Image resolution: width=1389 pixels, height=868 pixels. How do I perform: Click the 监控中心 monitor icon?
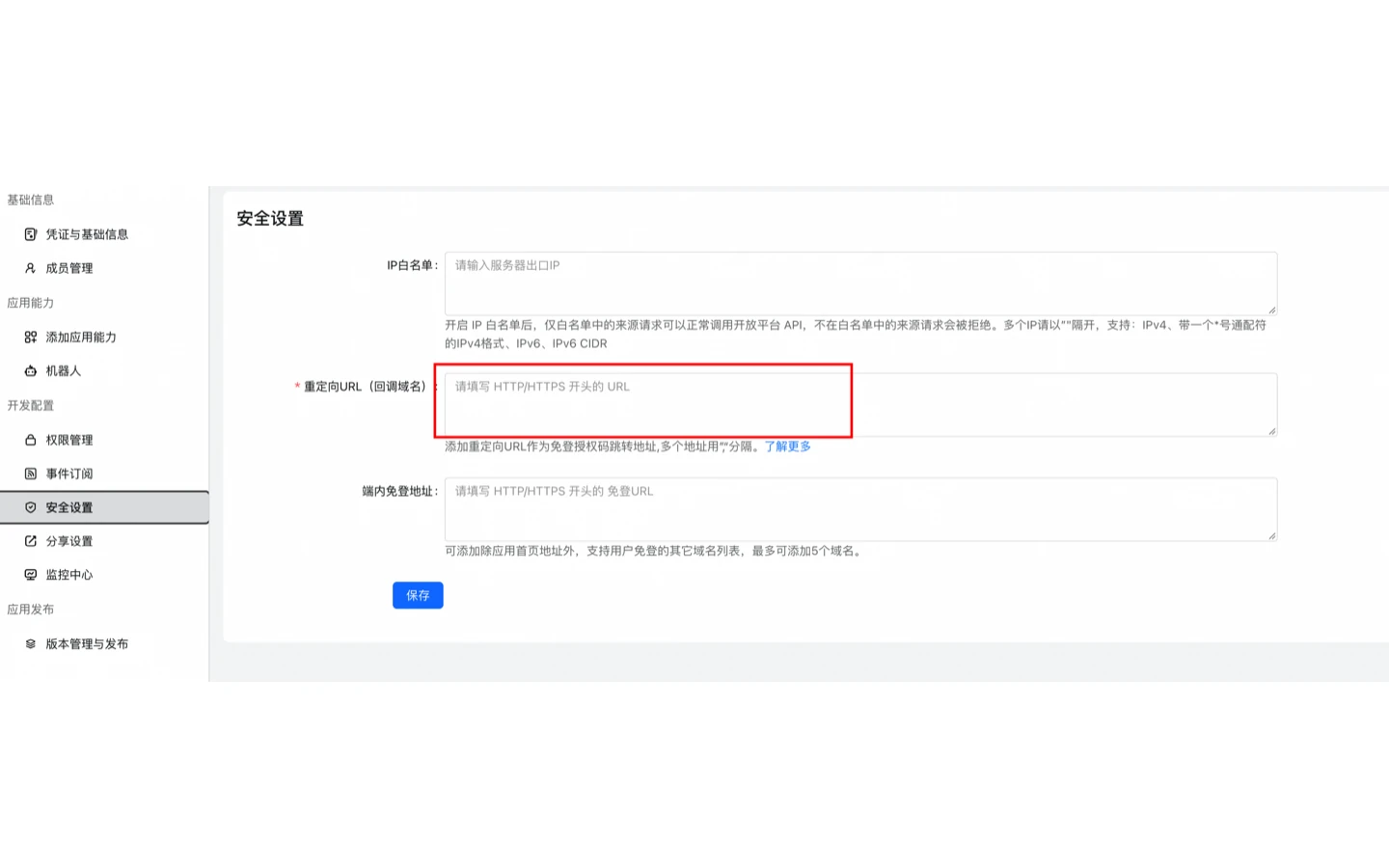coord(31,575)
